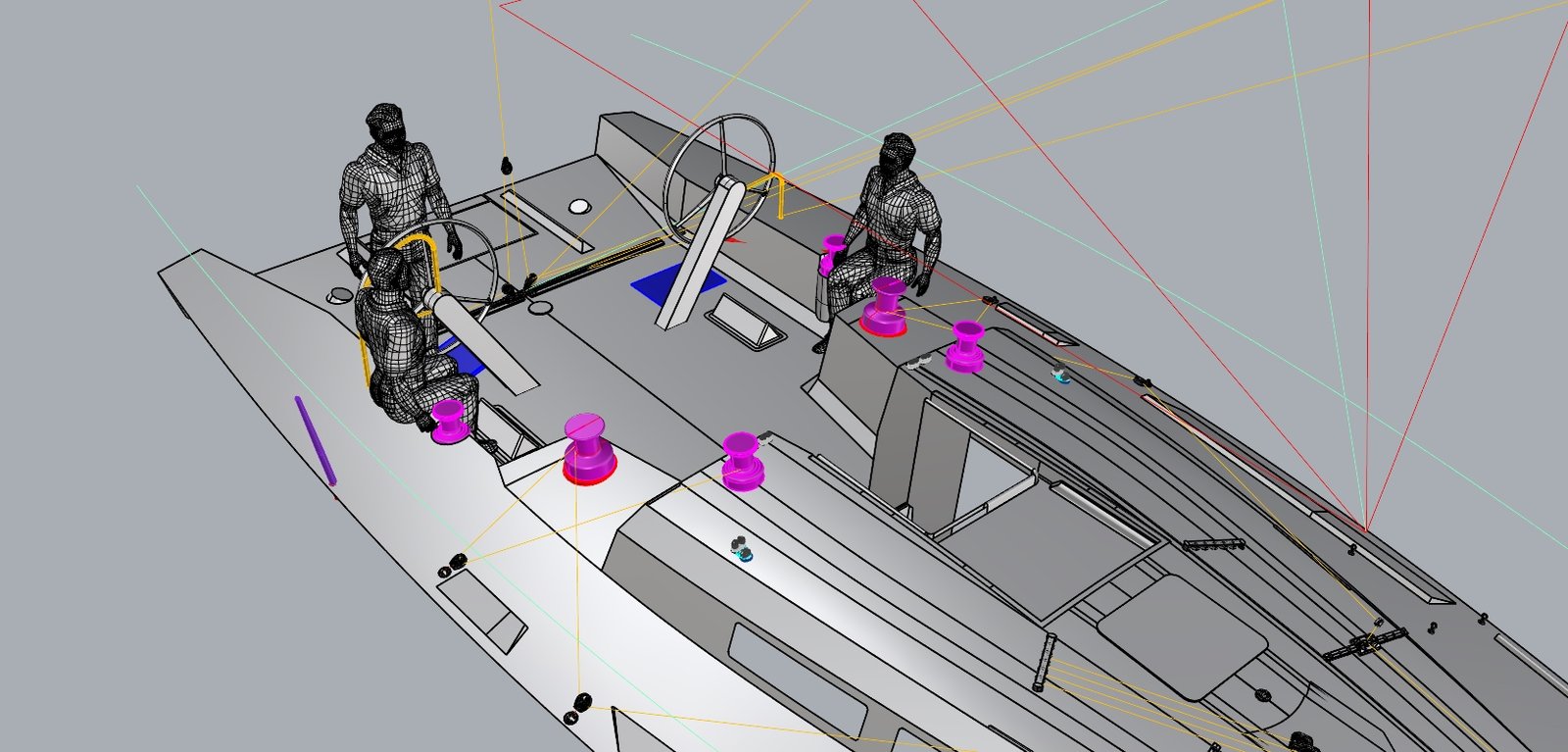Click the small magenta winch by crouching figure

[449, 421]
